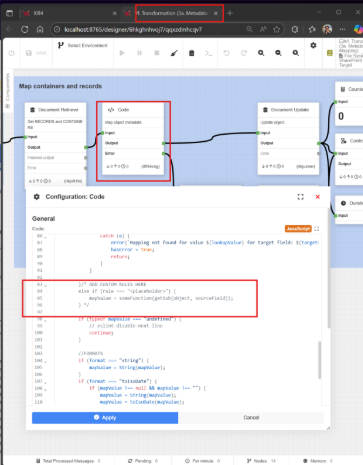Screen dimensions: 363x465
Task: Open the browser extensions icon
Action: click(x=295, y=29)
